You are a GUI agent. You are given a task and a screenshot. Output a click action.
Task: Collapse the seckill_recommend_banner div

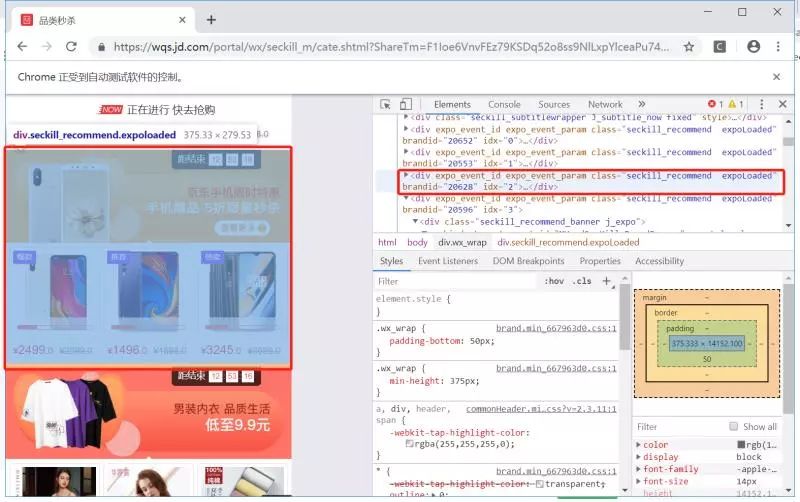tap(415, 221)
